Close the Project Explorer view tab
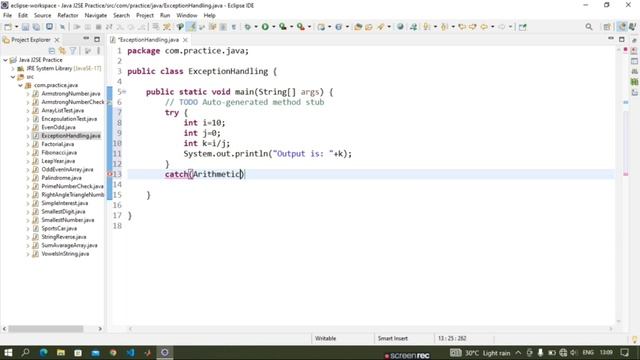640x360 pixels. point(57,40)
